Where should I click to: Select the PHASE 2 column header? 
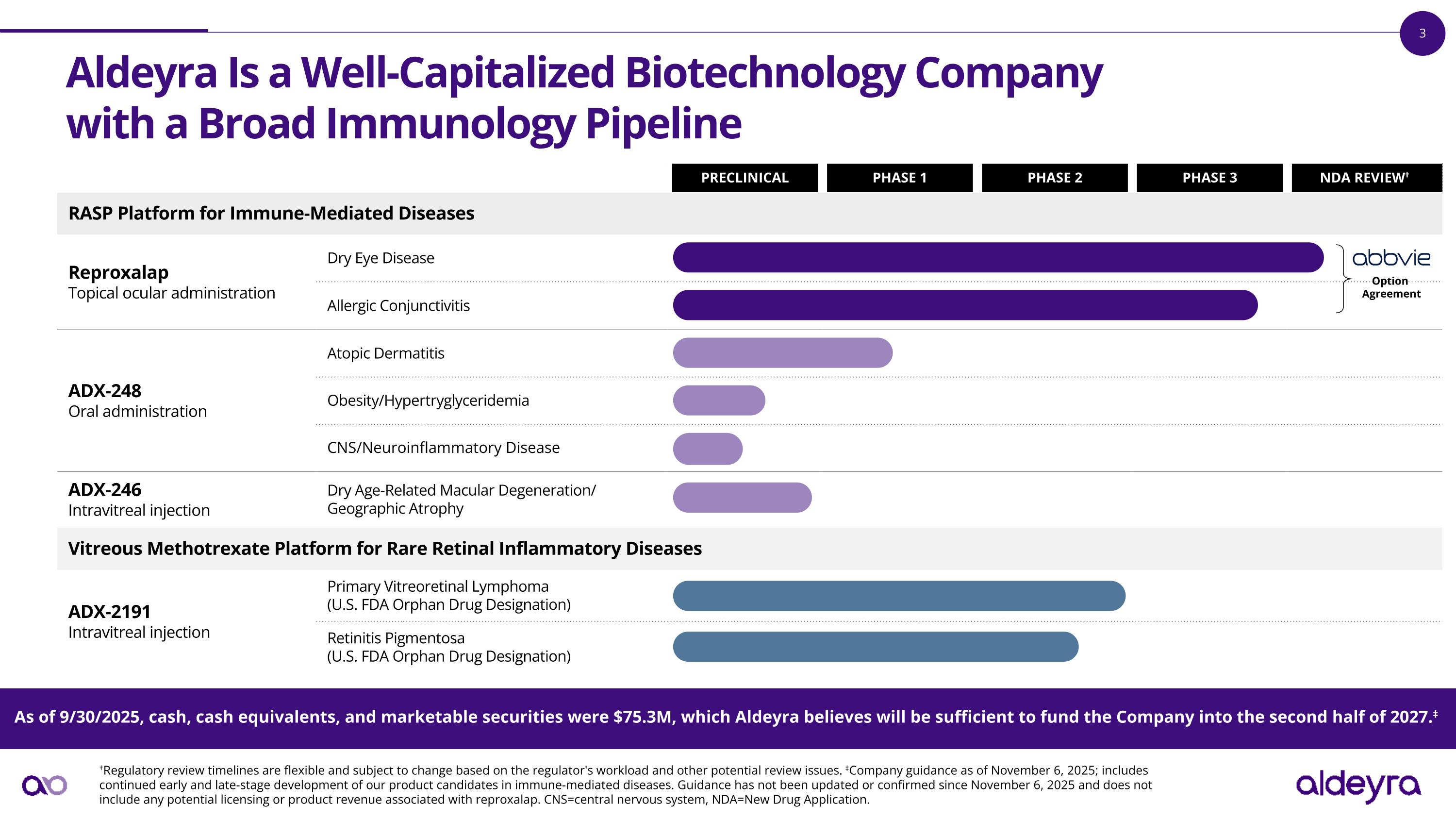click(1054, 178)
